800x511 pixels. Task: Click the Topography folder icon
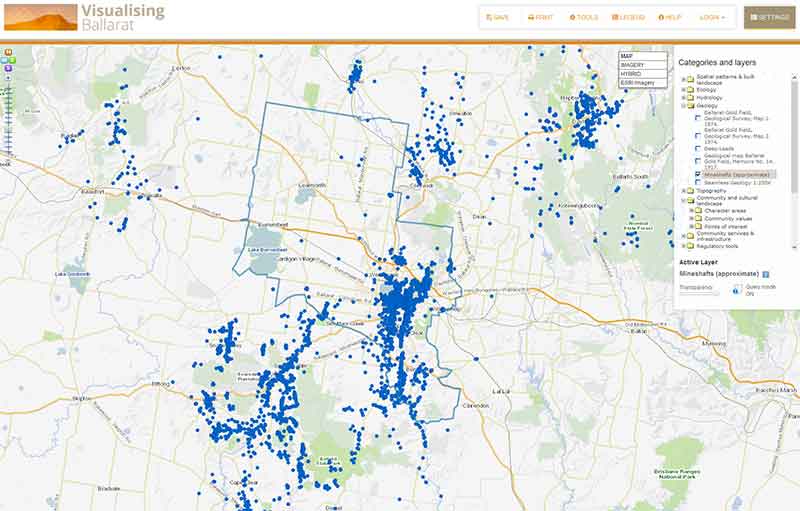point(690,191)
